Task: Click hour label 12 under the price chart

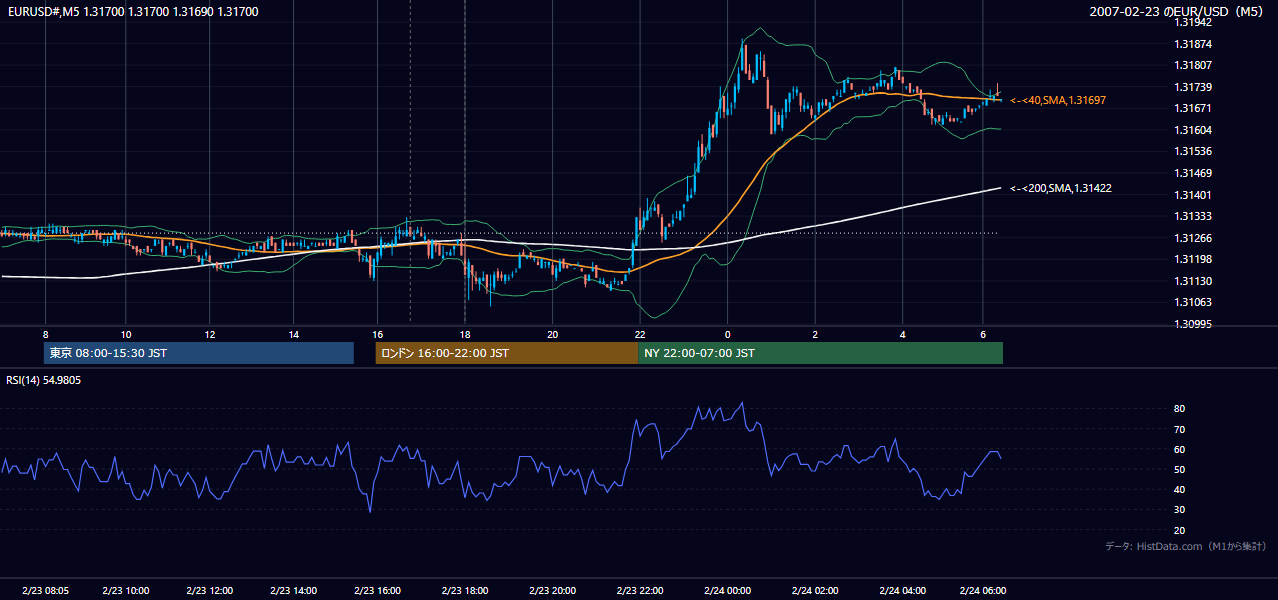Action: [x=210, y=334]
